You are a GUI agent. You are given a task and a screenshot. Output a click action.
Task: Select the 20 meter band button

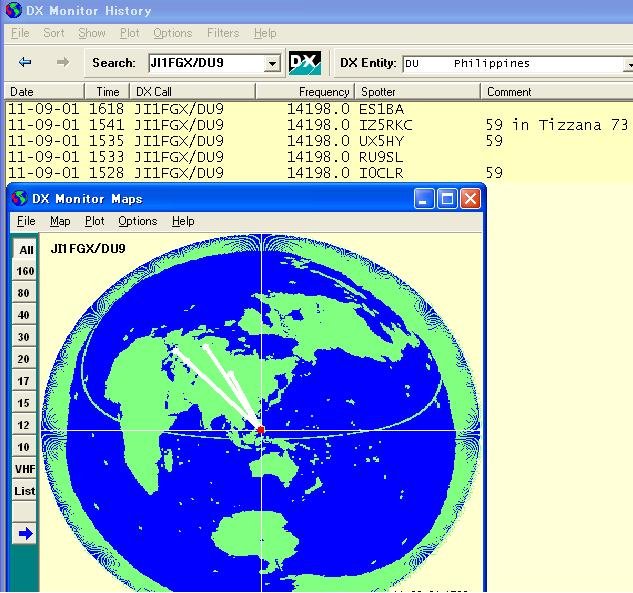click(x=25, y=359)
